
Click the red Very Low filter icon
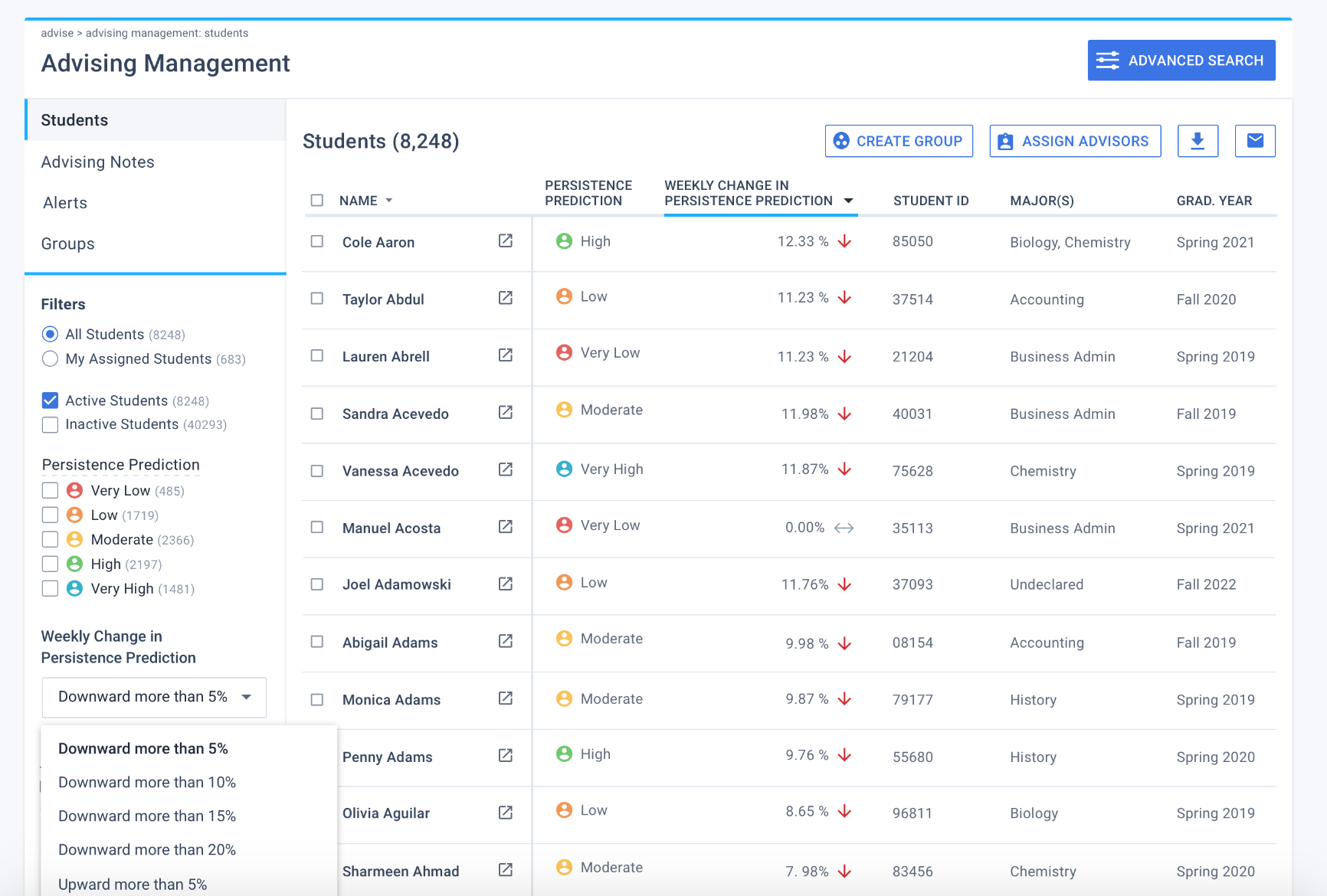pyautogui.click(x=74, y=490)
